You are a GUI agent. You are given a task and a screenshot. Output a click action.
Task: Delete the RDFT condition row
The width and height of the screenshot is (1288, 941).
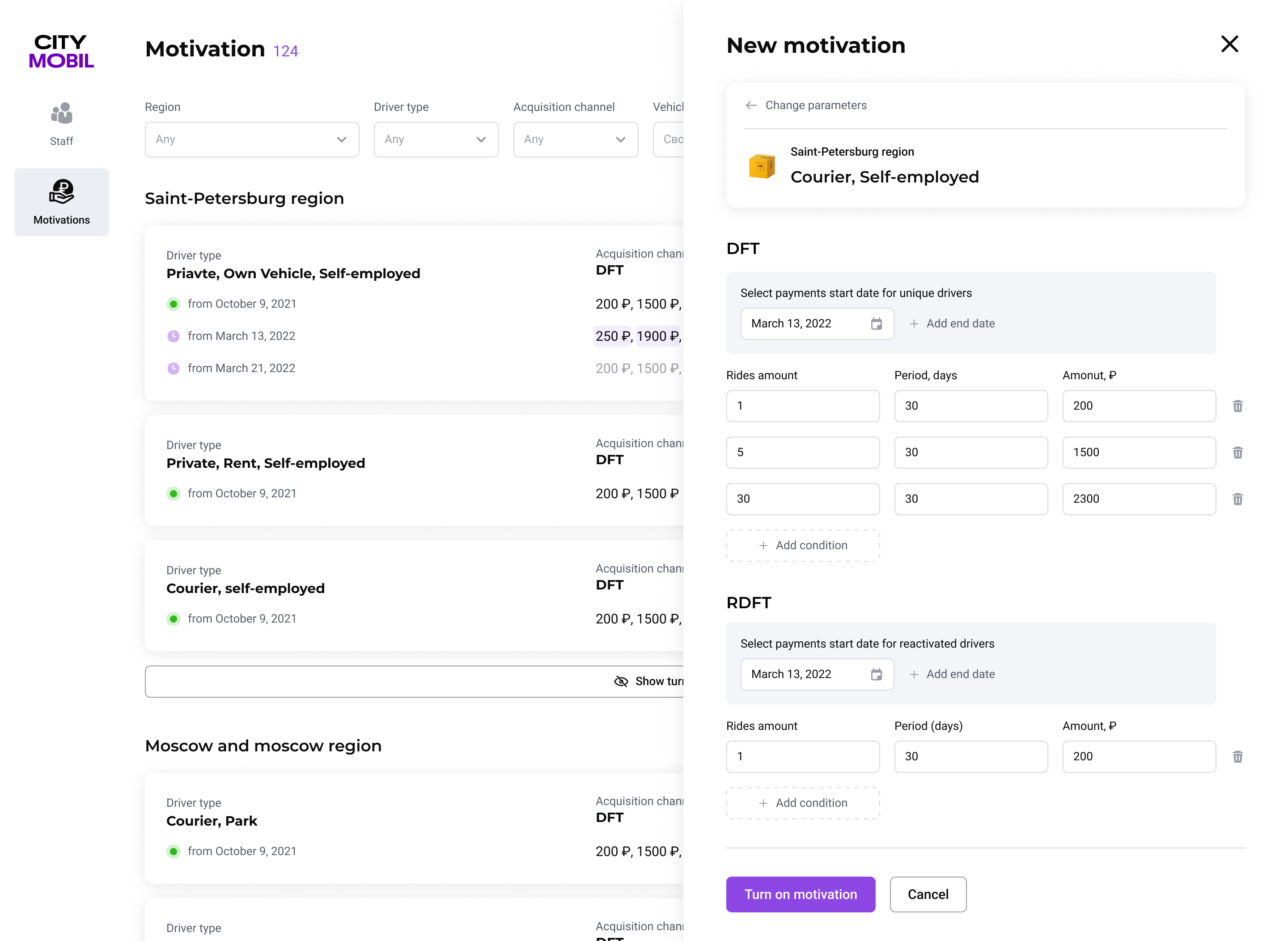tap(1237, 756)
